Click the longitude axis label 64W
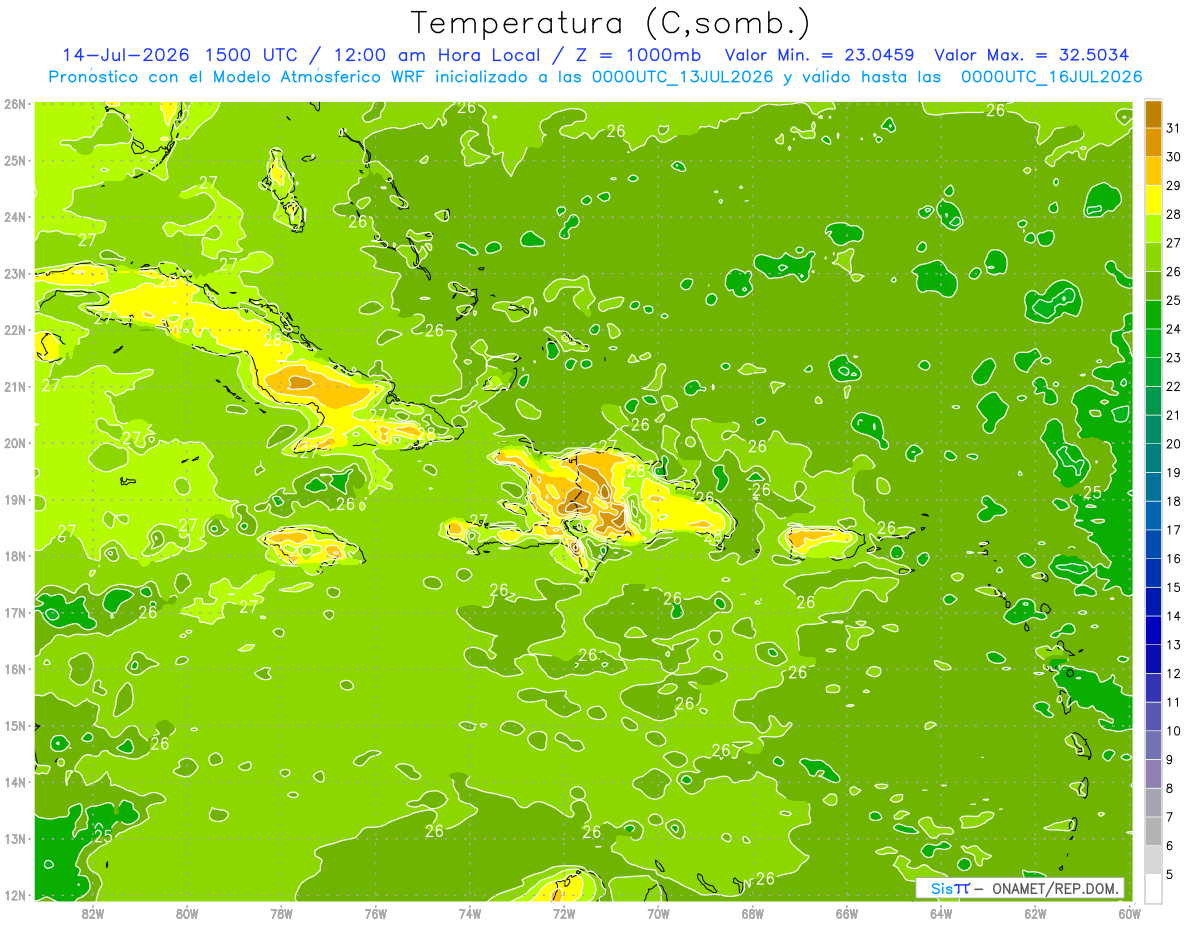1200x927 pixels. 941,913
